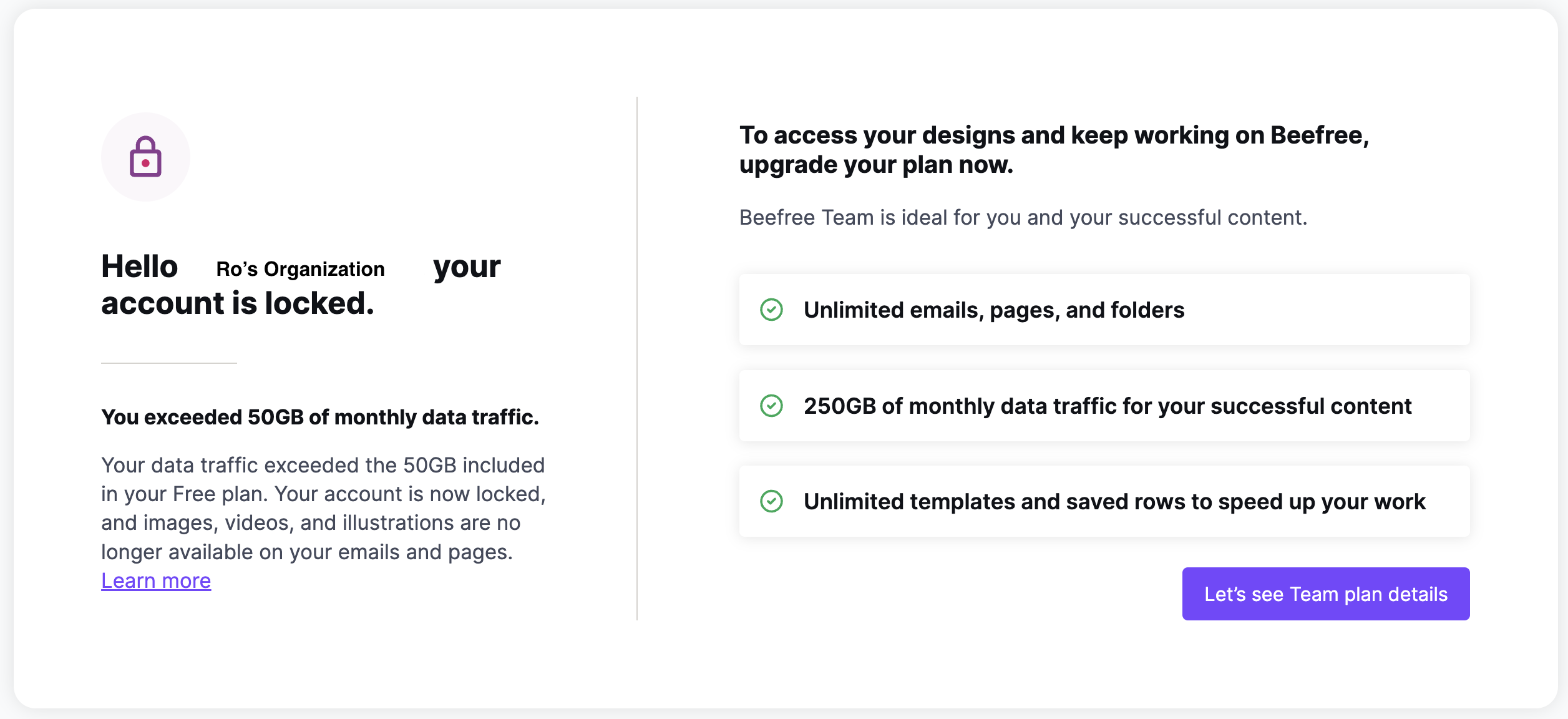Click the Beefree Team is ideal text
Image resolution: width=1568 pixels, height=719 pixels.
1023,218
